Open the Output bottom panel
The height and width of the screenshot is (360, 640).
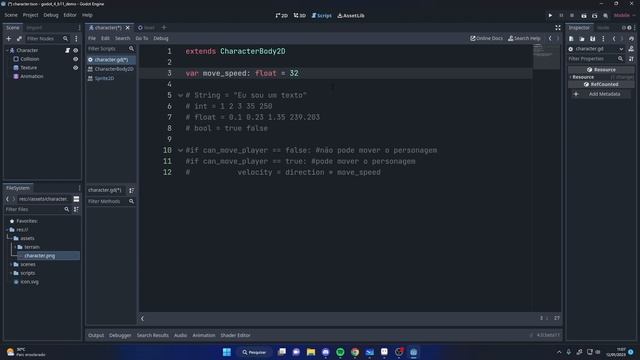pyautogui.click(x=96, y=336)
